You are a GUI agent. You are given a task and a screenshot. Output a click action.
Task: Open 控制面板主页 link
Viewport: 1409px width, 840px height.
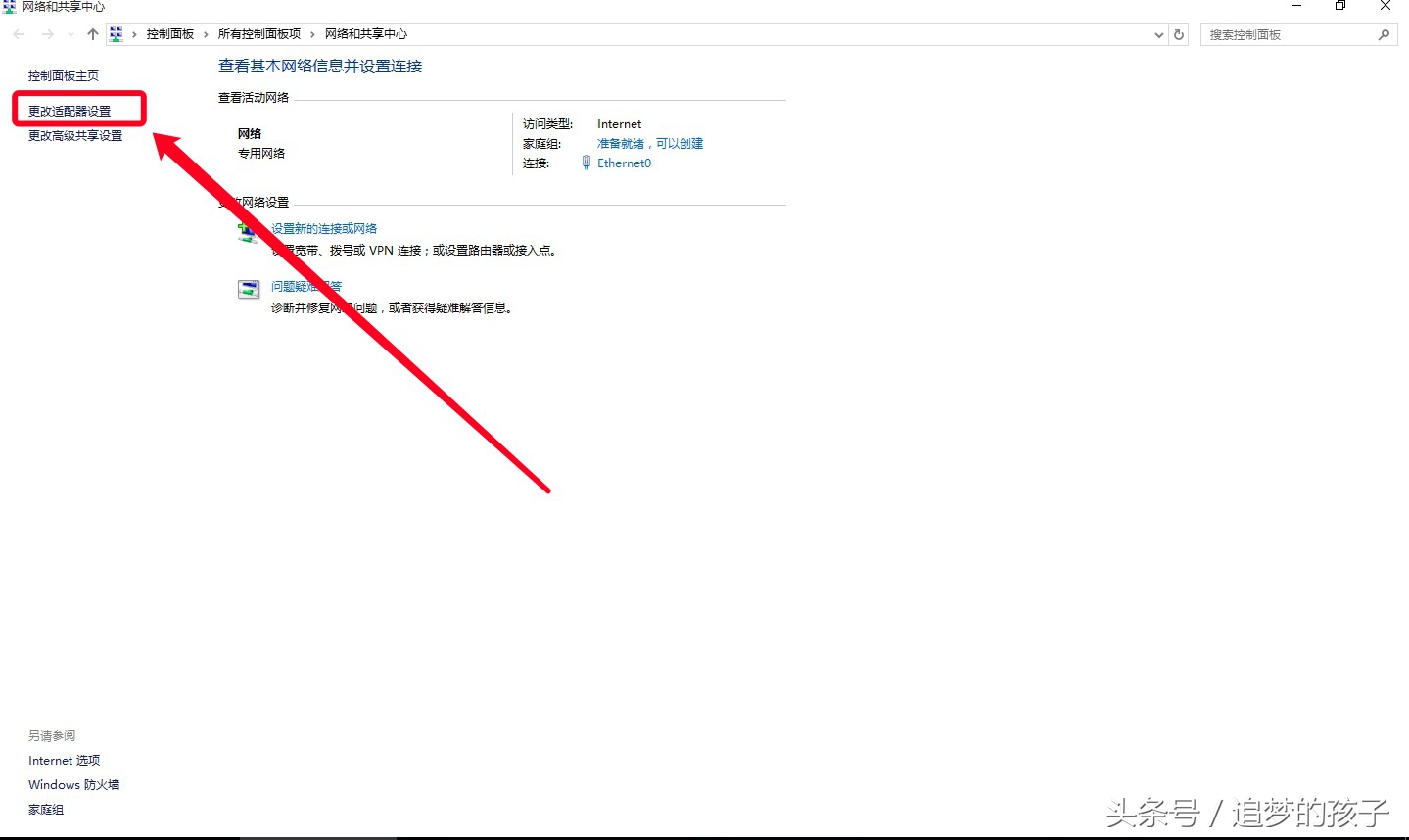point(64,75)
